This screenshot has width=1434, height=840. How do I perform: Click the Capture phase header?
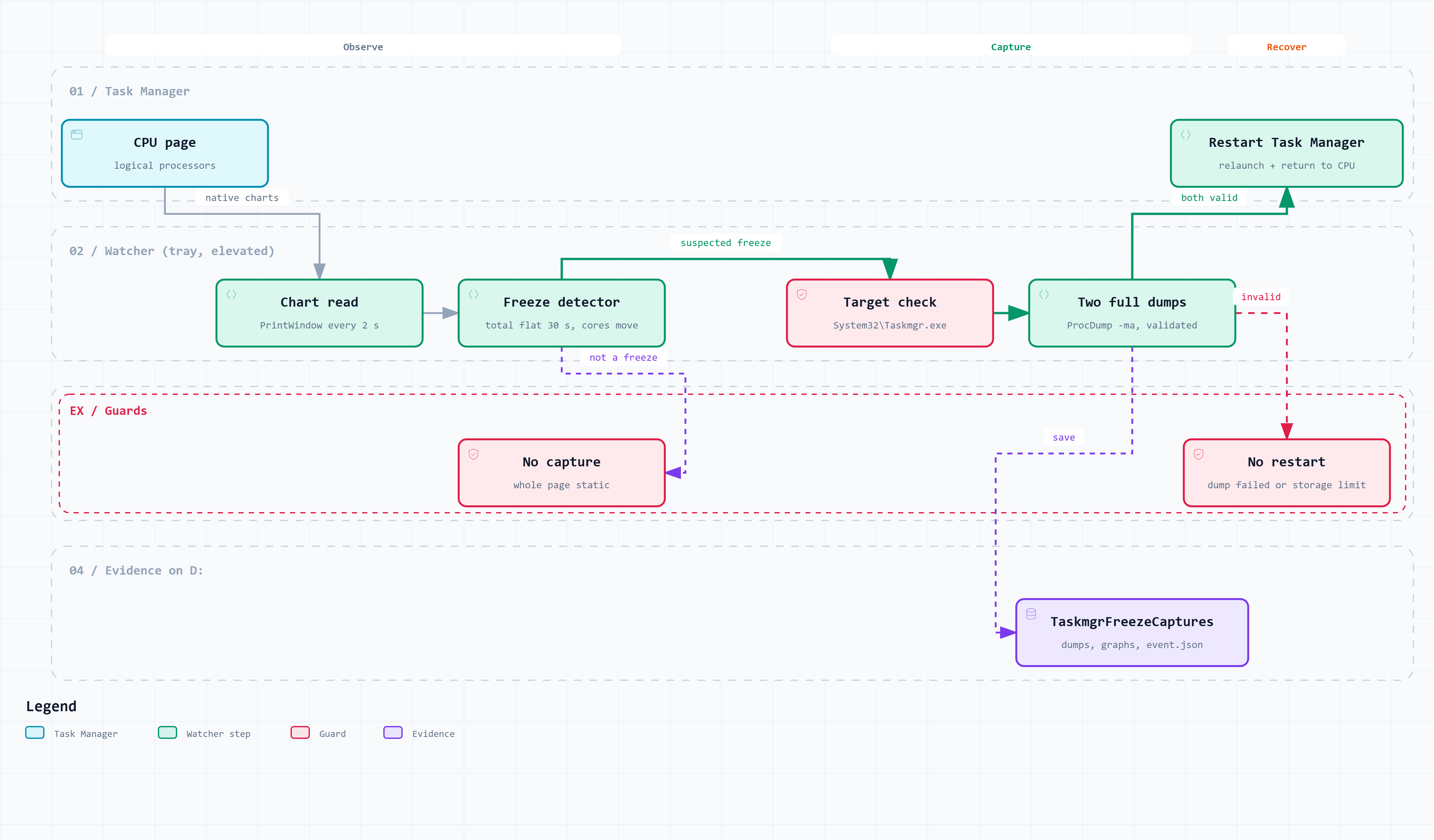pos(1011,47)
